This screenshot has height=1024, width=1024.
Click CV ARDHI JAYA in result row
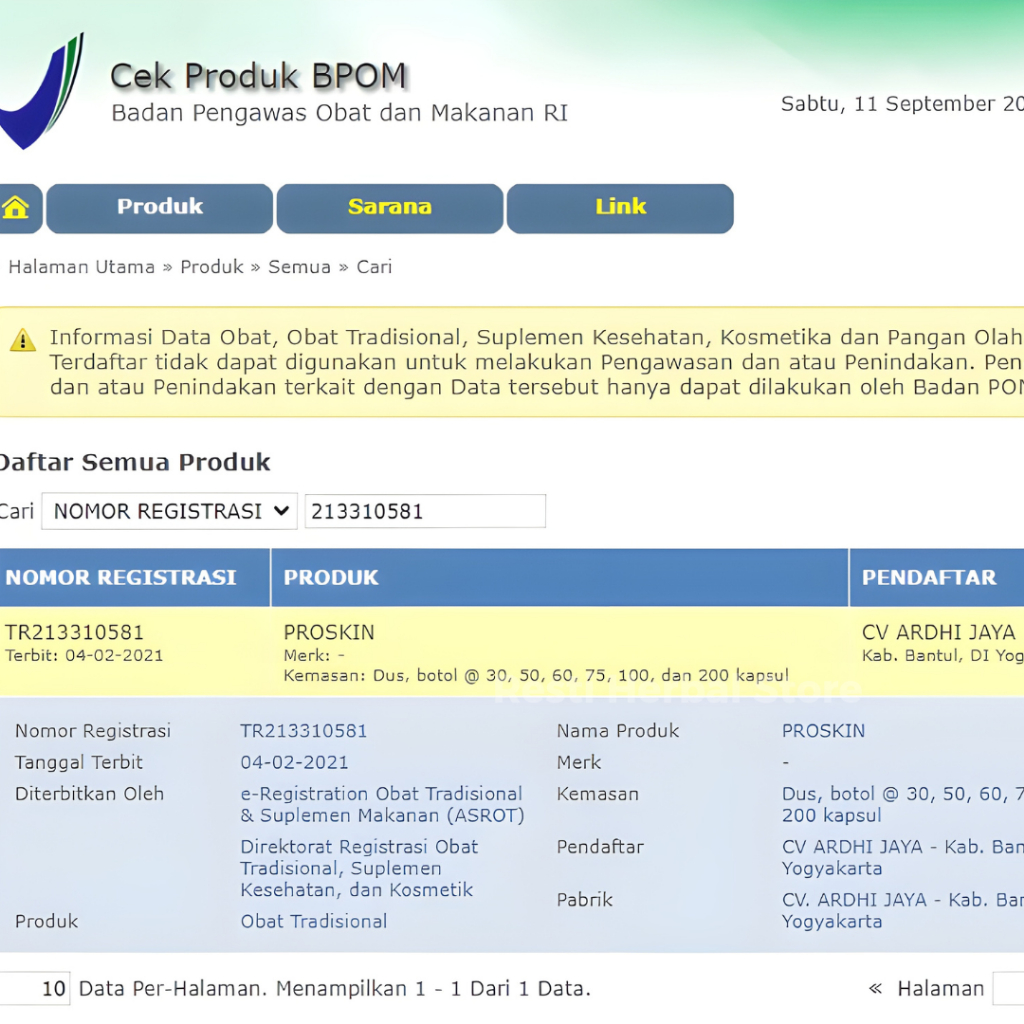click(938, 632)
